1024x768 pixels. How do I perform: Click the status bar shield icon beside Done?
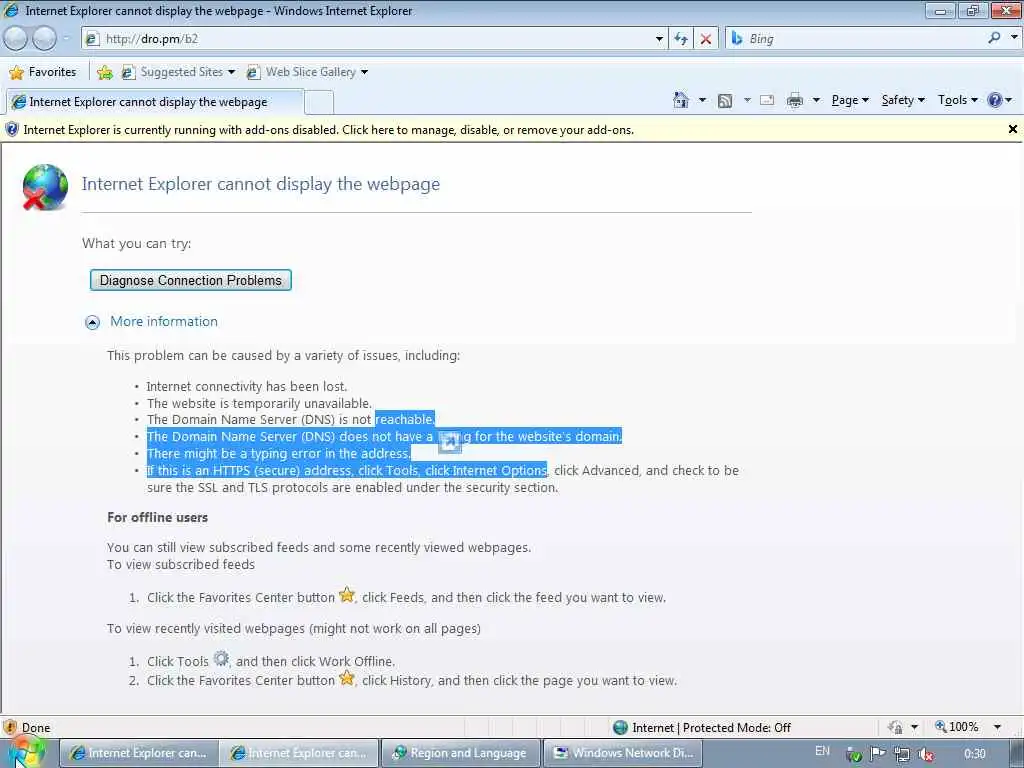(10, 727)
